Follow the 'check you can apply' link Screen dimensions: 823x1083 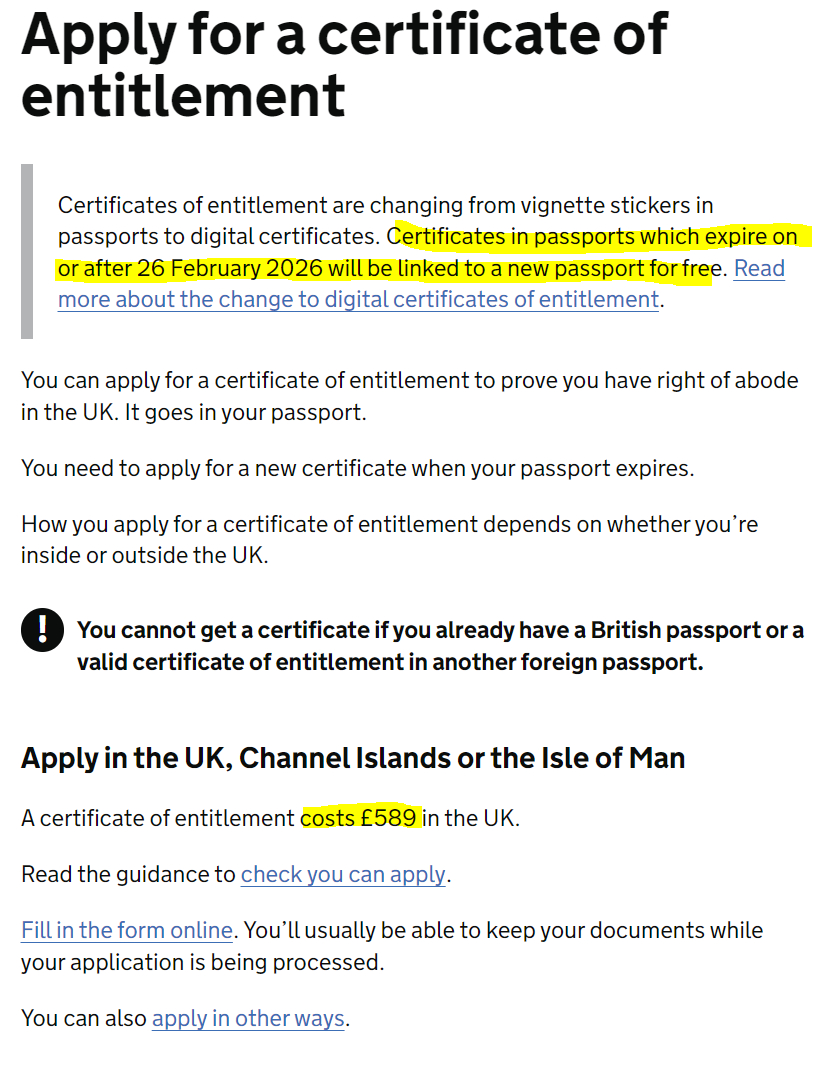[x=343, y=874]
